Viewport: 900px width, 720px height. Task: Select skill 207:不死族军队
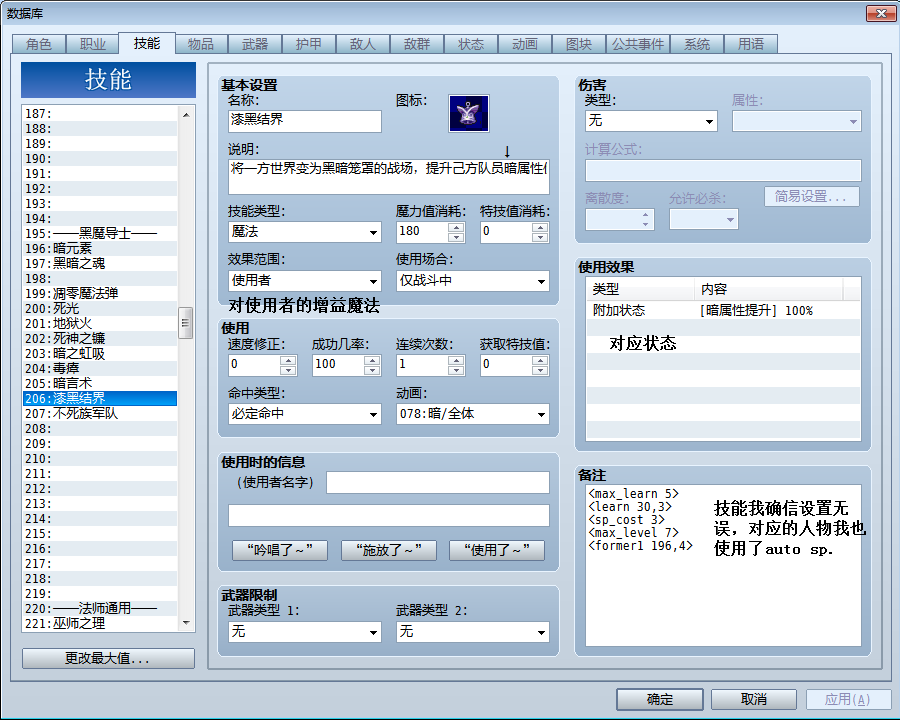(100, 413)
